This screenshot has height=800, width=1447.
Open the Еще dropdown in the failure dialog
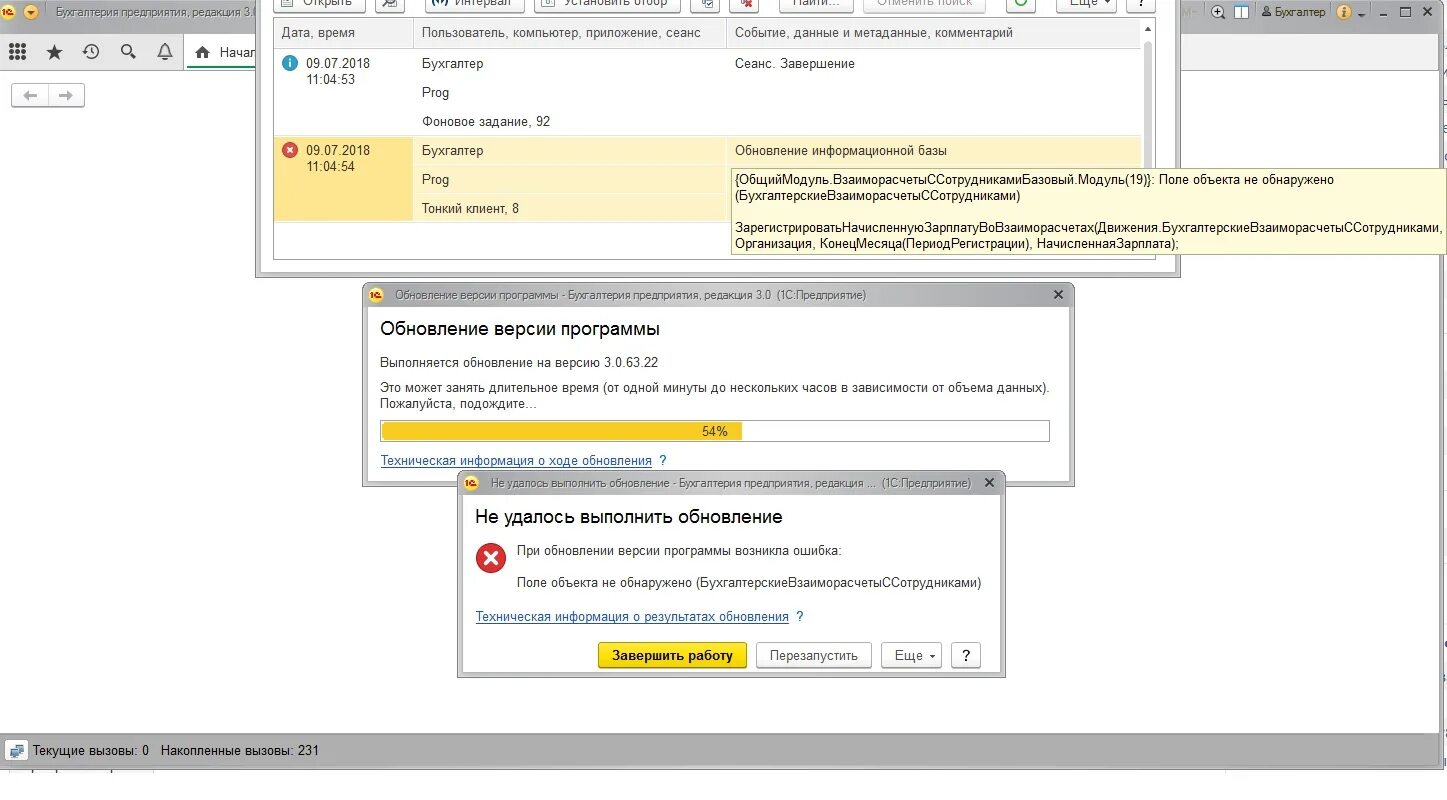911,655
